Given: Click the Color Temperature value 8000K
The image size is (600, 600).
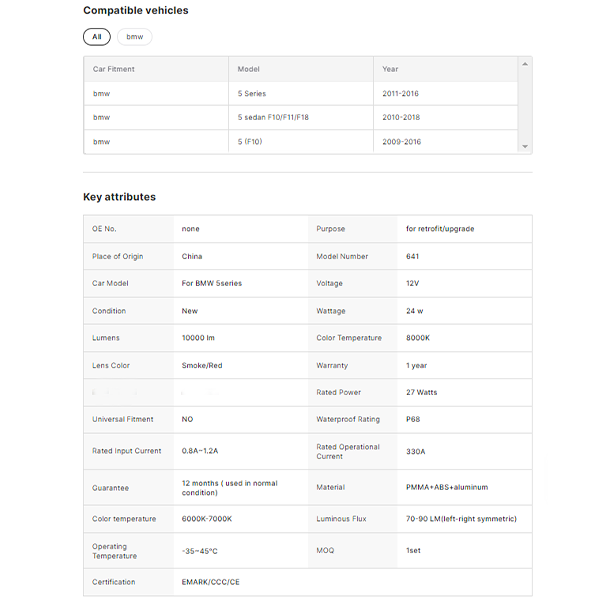Looking at the screenshot, I should [418, 338].
